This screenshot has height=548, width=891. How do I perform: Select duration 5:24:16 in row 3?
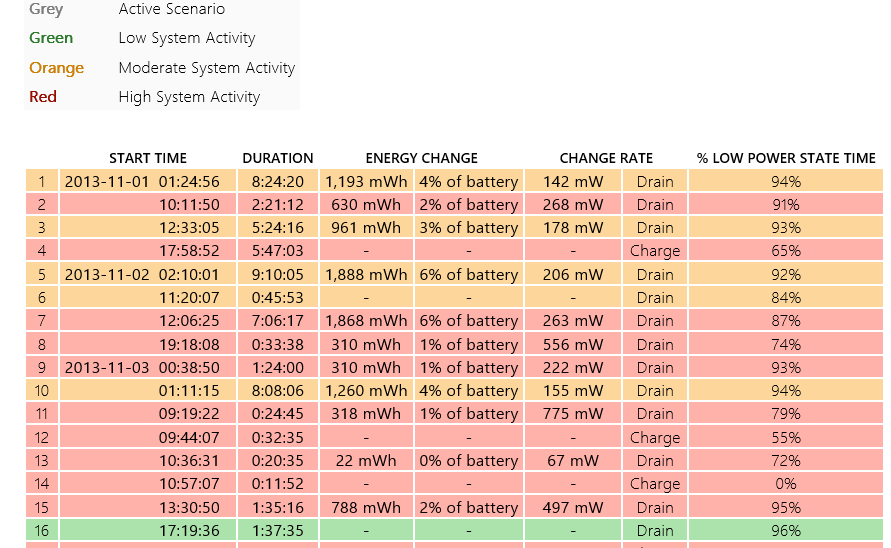[277, 228]
